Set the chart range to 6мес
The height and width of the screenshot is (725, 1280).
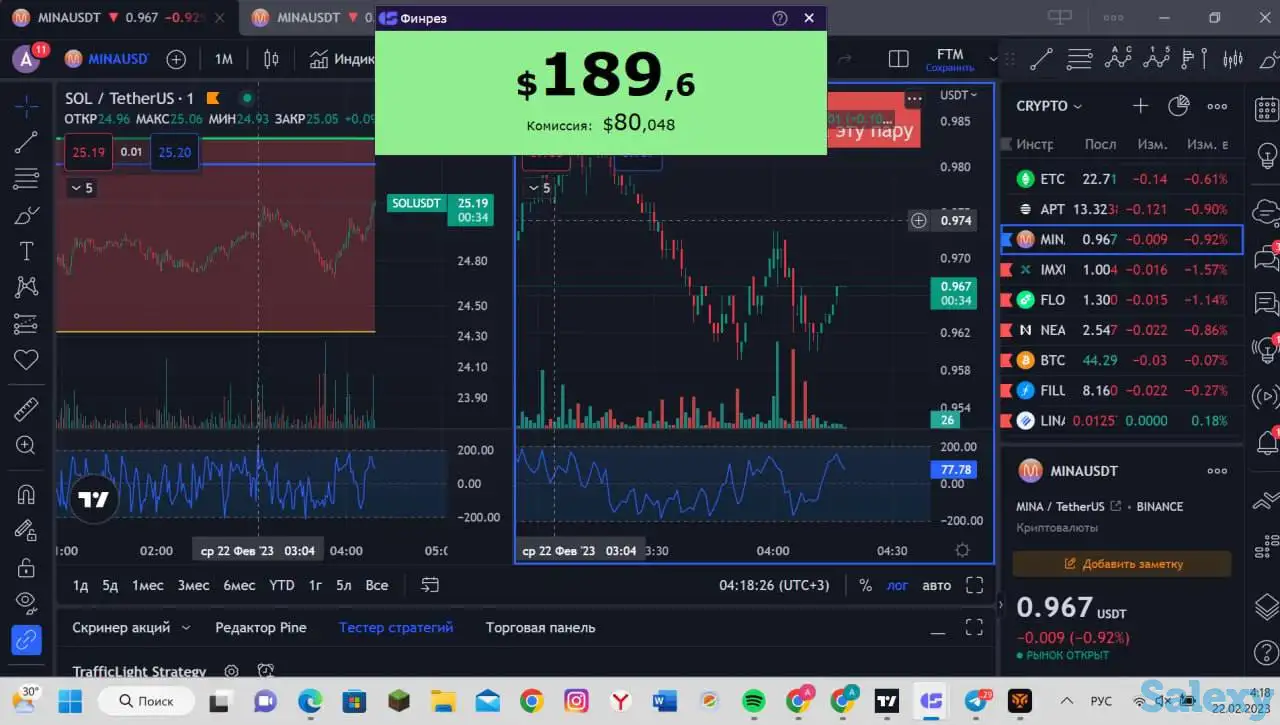(239, 585)
